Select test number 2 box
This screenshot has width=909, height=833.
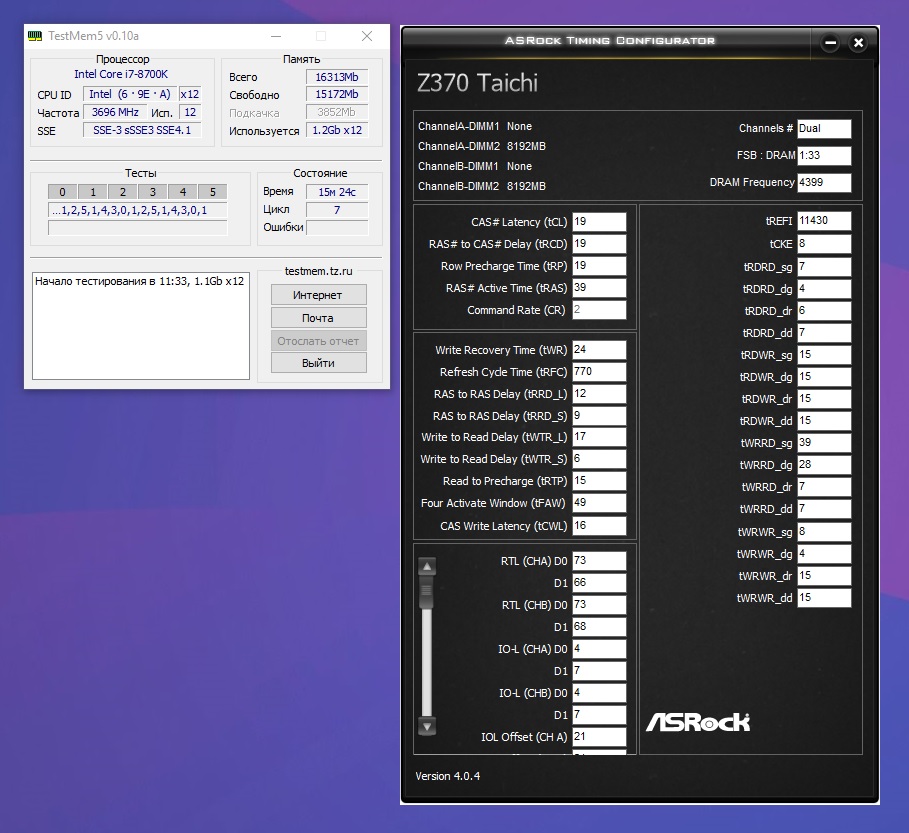pos(123,192)
